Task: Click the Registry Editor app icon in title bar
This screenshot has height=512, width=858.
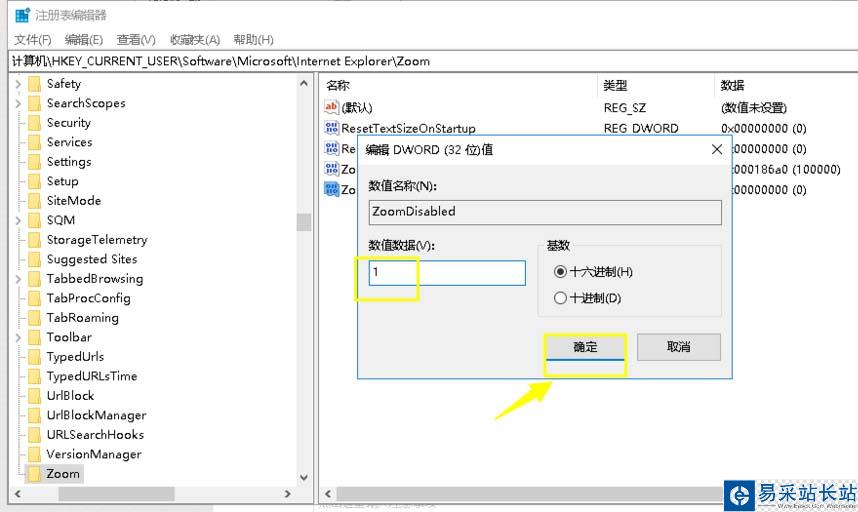Action: click(22, 15)
